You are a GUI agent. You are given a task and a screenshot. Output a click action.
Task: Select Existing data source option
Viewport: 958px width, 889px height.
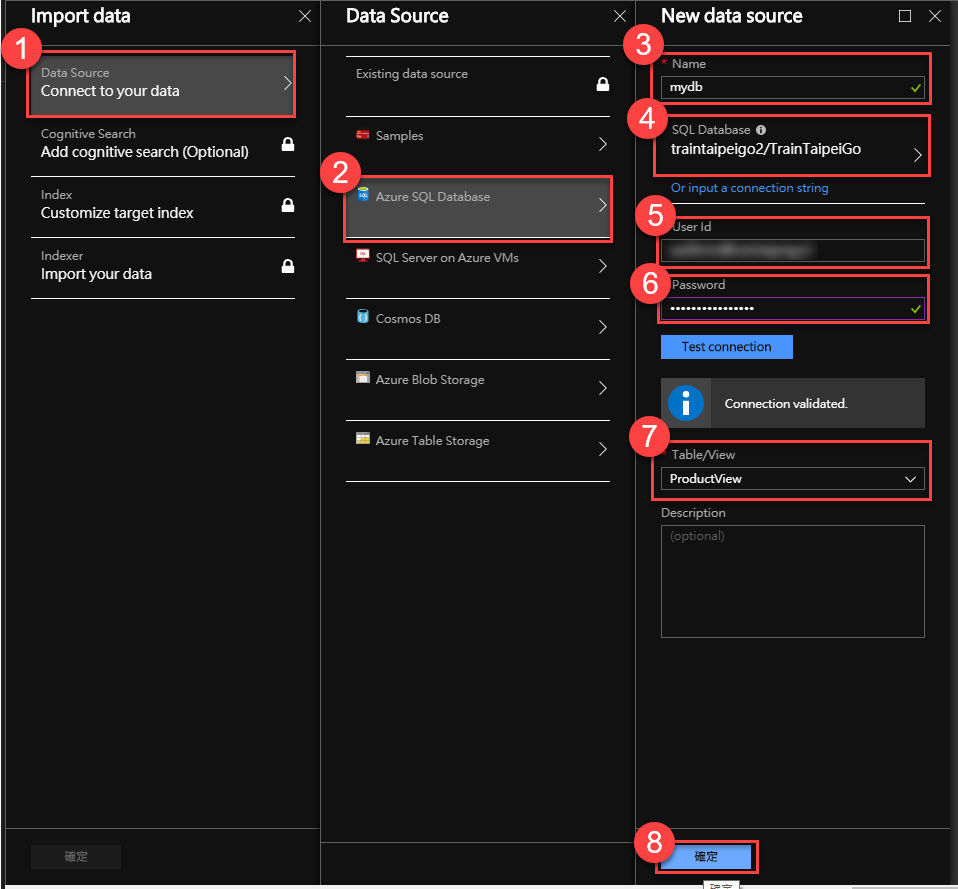pyautogui.click(x=478, y=86)
